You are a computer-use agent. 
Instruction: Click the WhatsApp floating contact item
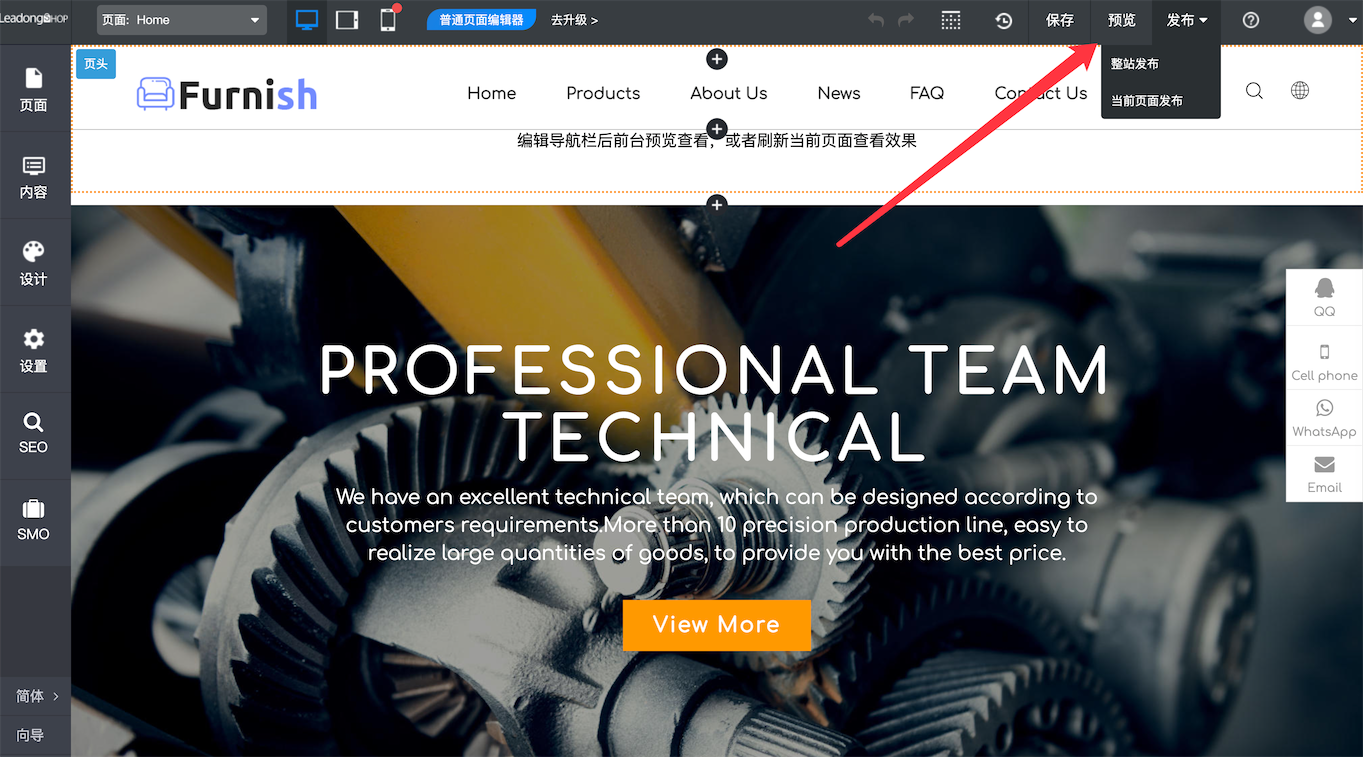coord(1324,418)
